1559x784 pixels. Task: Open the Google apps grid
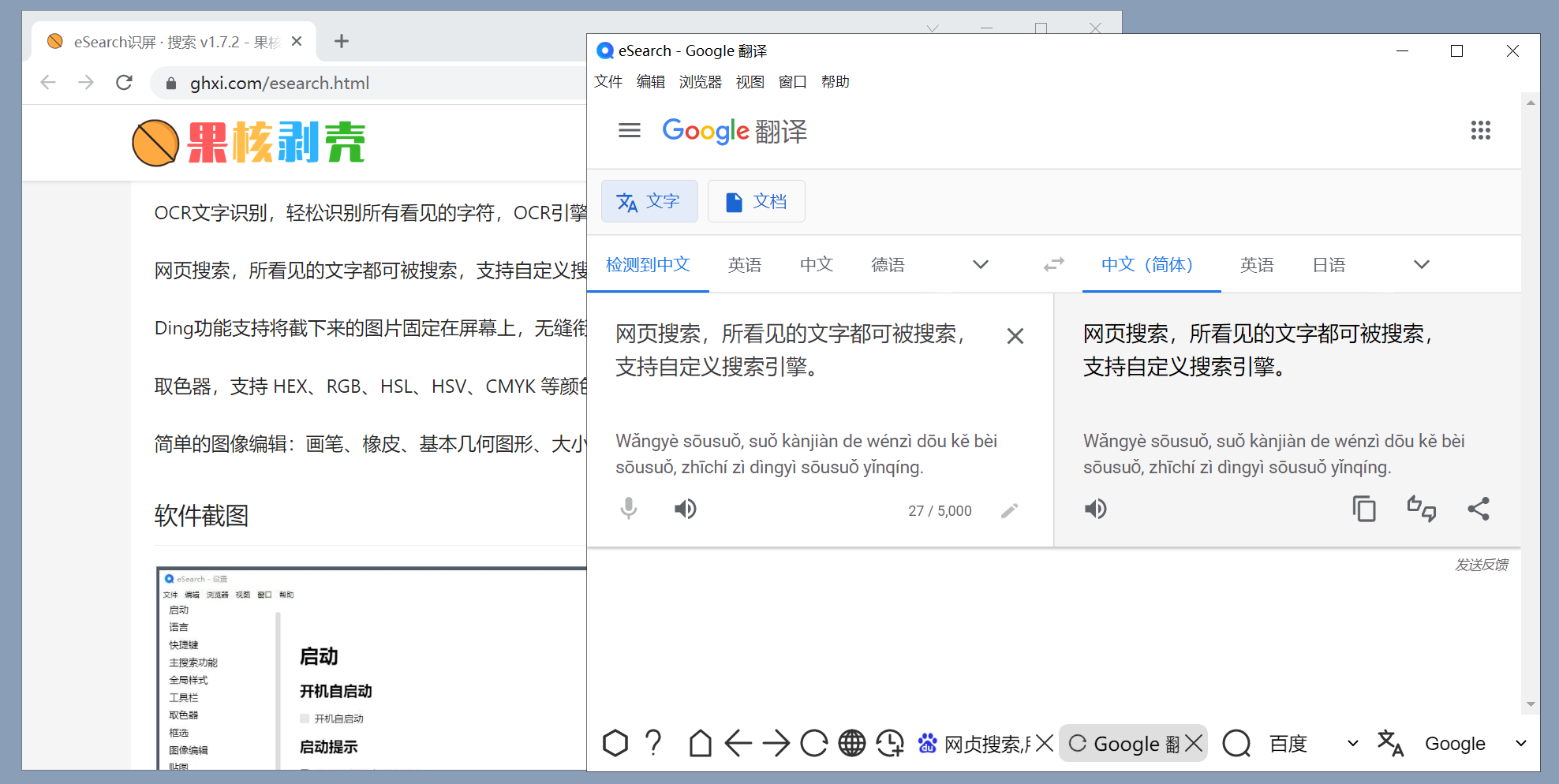click(x=1480, y=130)
